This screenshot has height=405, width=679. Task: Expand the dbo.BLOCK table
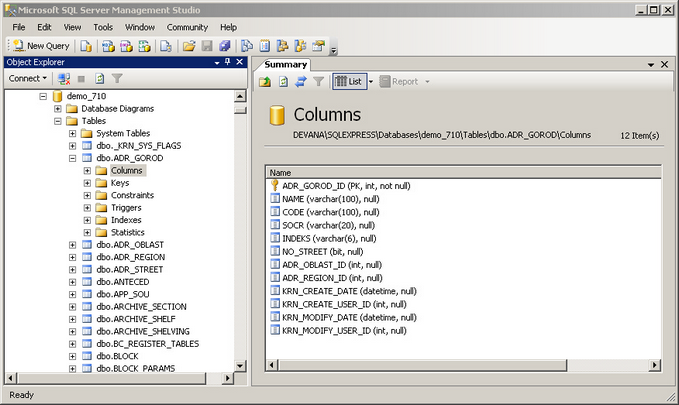[x=72, y=356]
